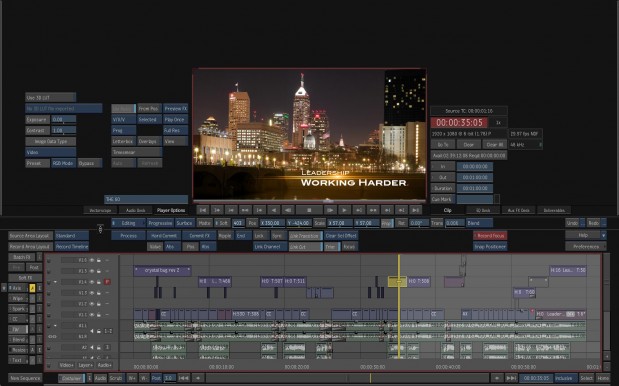Toggle the Ripple edit button

pos(225,236)
